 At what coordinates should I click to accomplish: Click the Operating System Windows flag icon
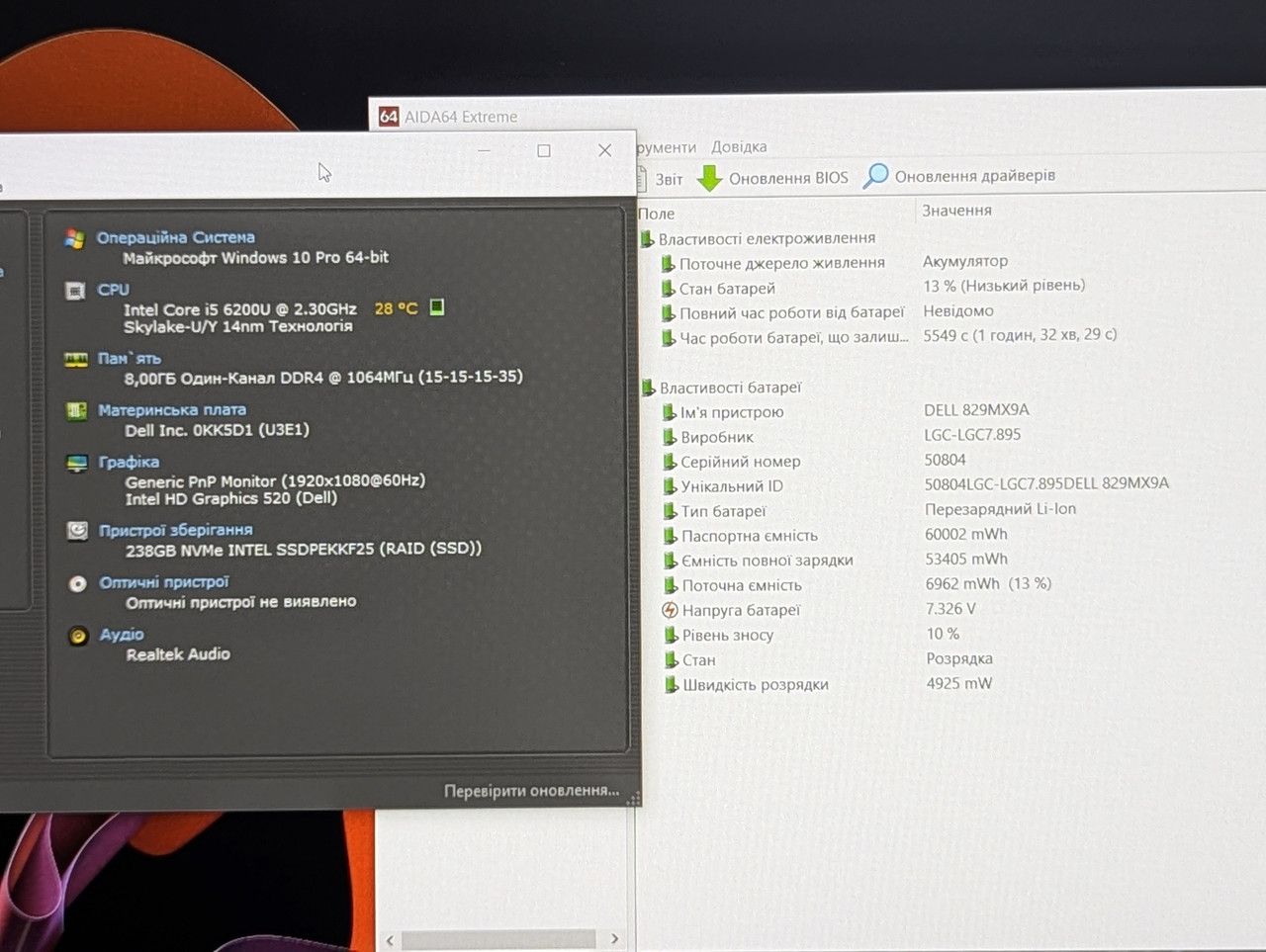point(74,238)
